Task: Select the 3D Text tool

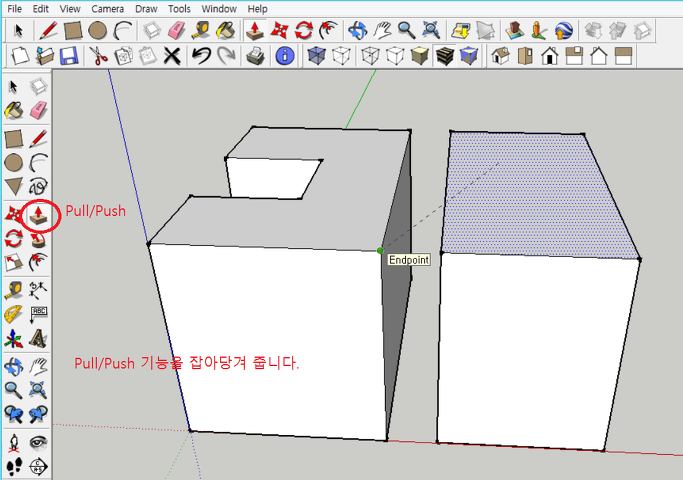Action: 38,338
